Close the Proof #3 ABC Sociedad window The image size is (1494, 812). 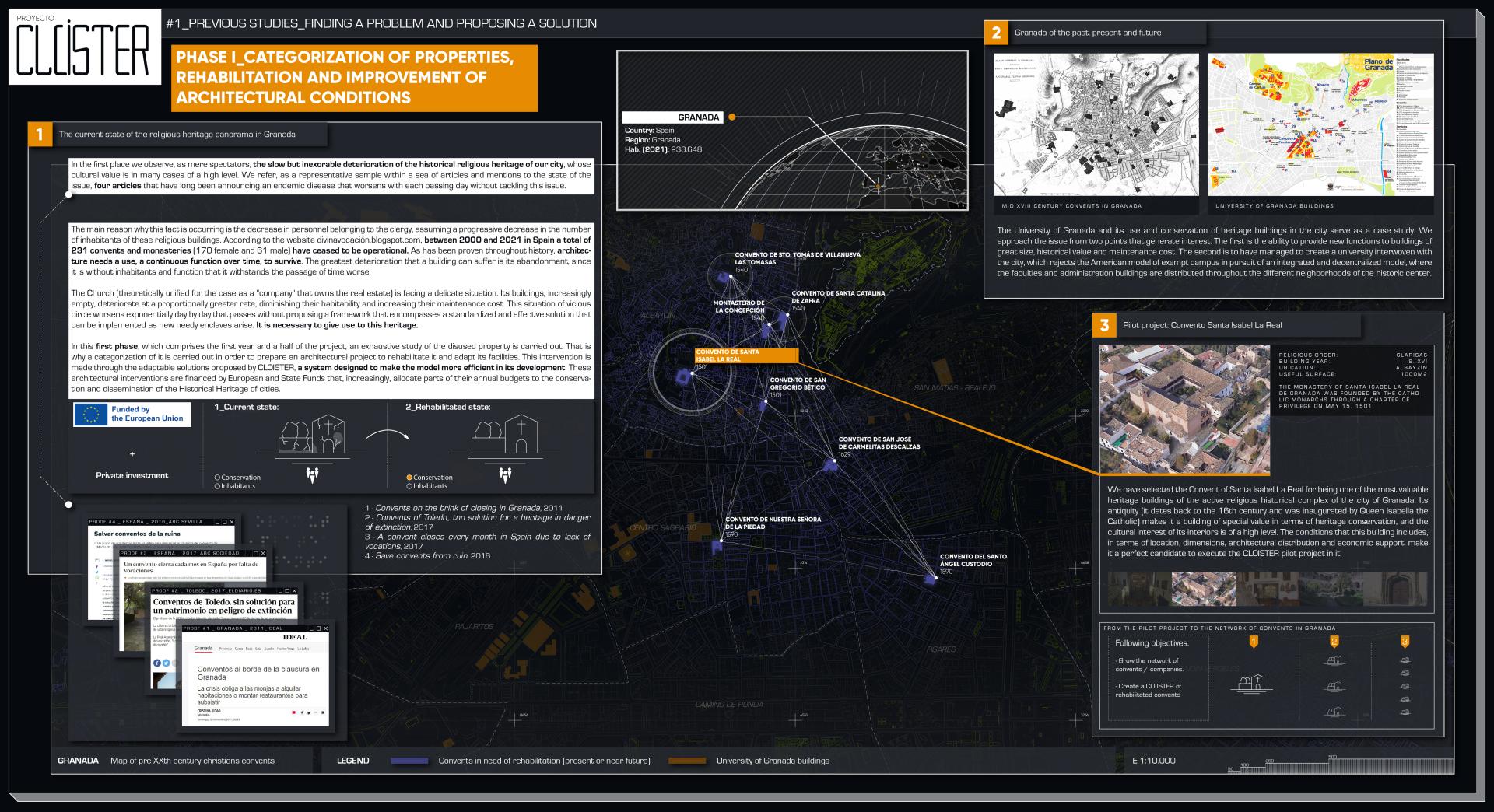(261, 552)
